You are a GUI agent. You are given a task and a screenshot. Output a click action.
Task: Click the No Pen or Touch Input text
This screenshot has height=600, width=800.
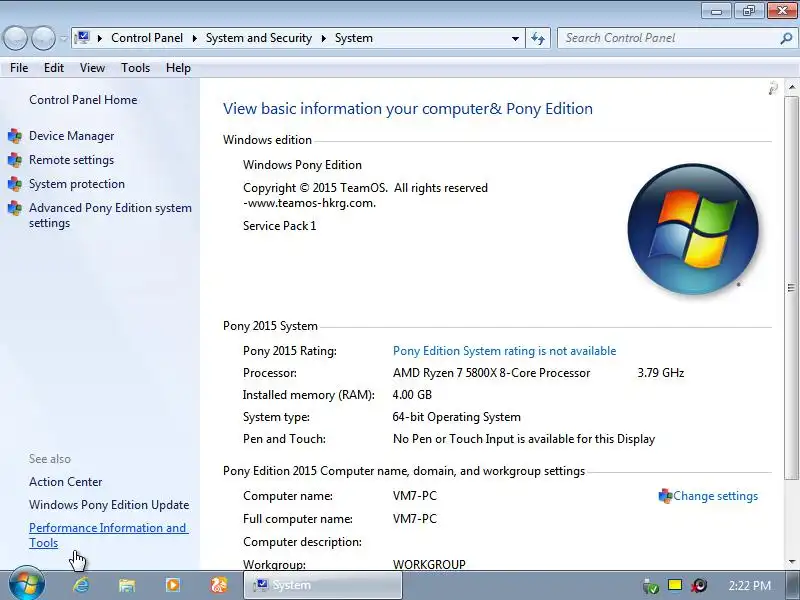coord(524,439)
